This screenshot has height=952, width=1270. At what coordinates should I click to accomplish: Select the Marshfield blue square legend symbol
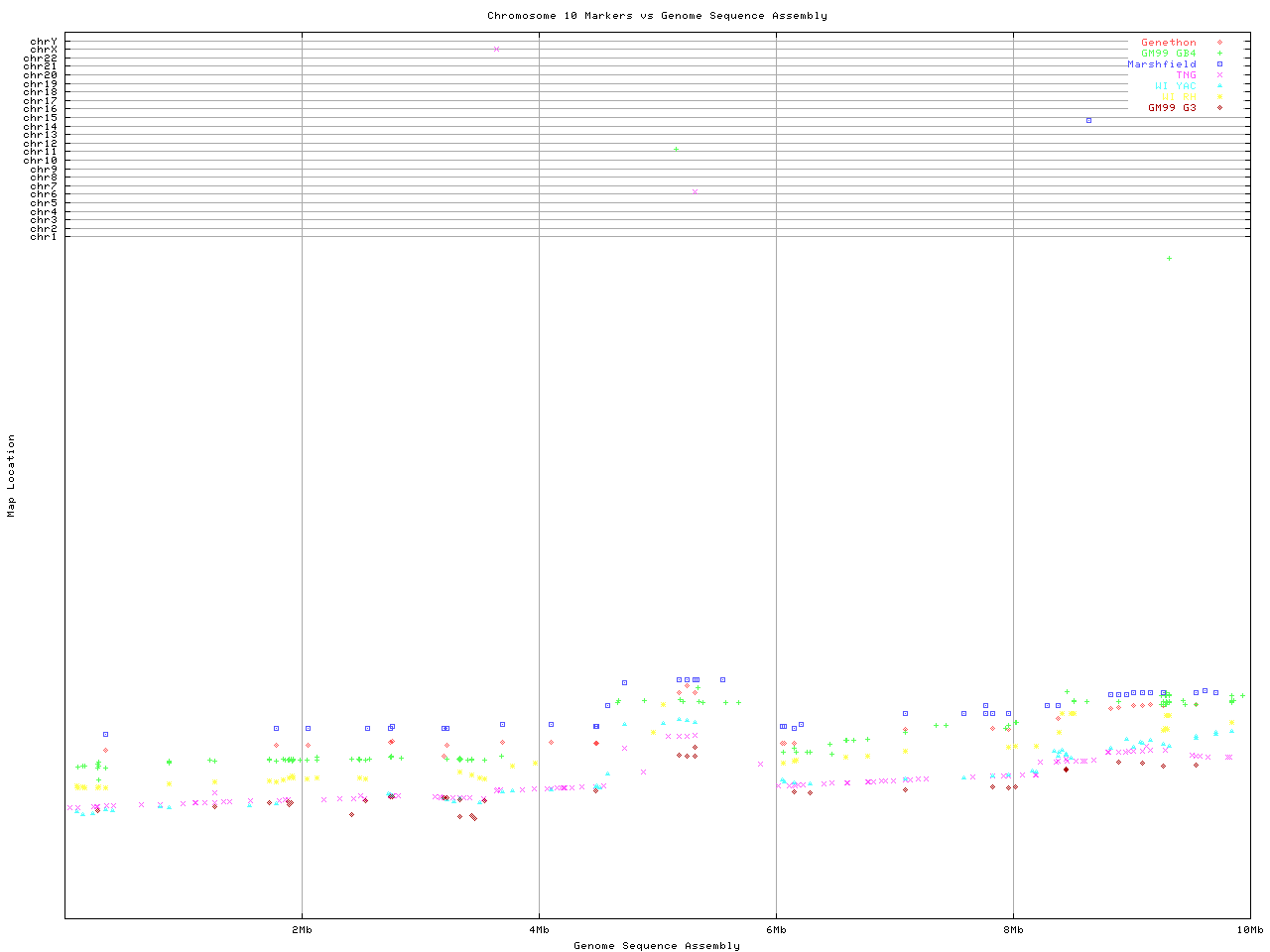point(1219,64)
